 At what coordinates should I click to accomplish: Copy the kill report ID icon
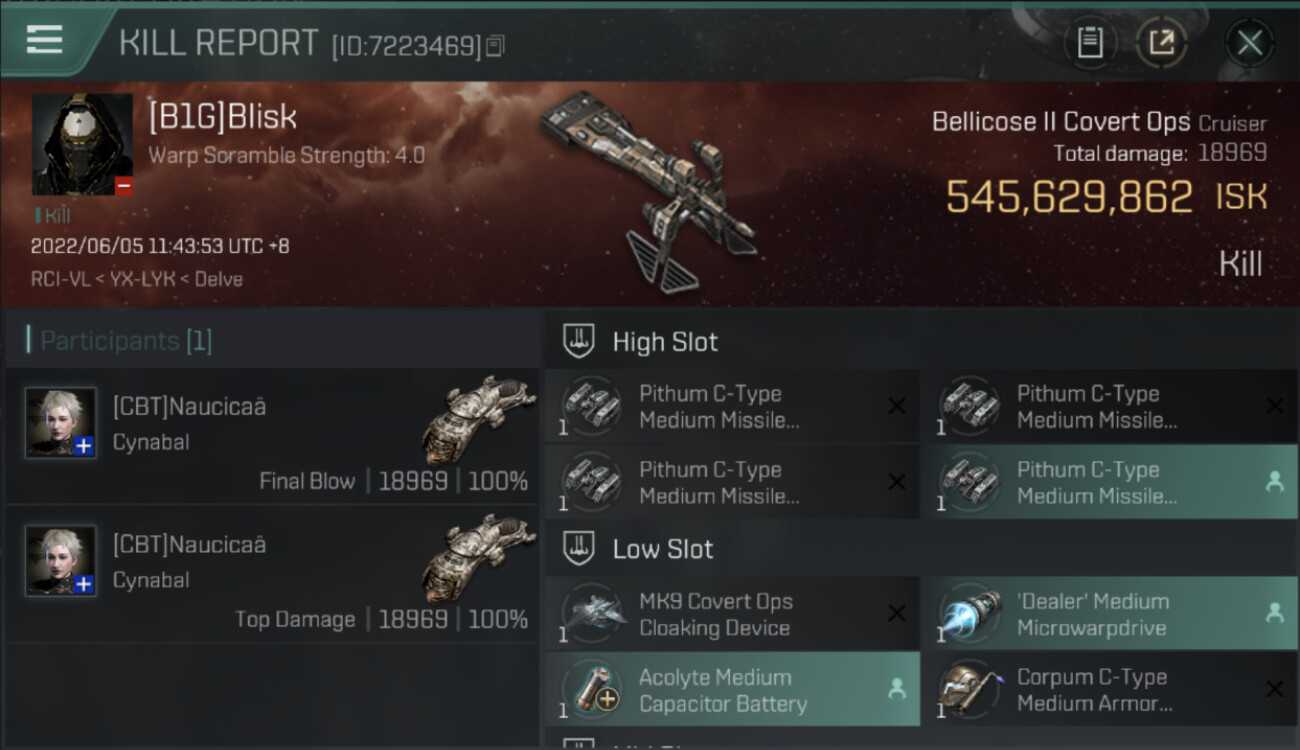[x=496, y=45]
